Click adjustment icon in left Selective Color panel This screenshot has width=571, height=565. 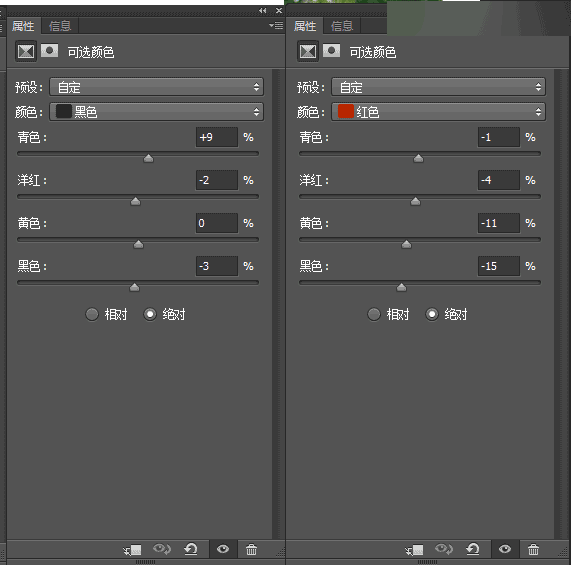click(26, 51)
